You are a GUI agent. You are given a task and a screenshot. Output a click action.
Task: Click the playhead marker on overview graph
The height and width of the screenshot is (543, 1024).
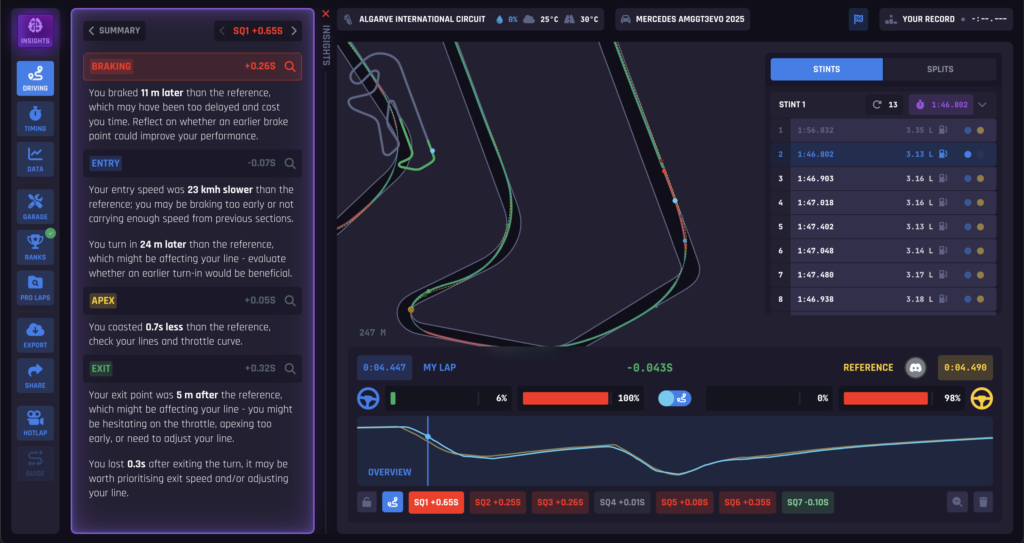[428, 437]
